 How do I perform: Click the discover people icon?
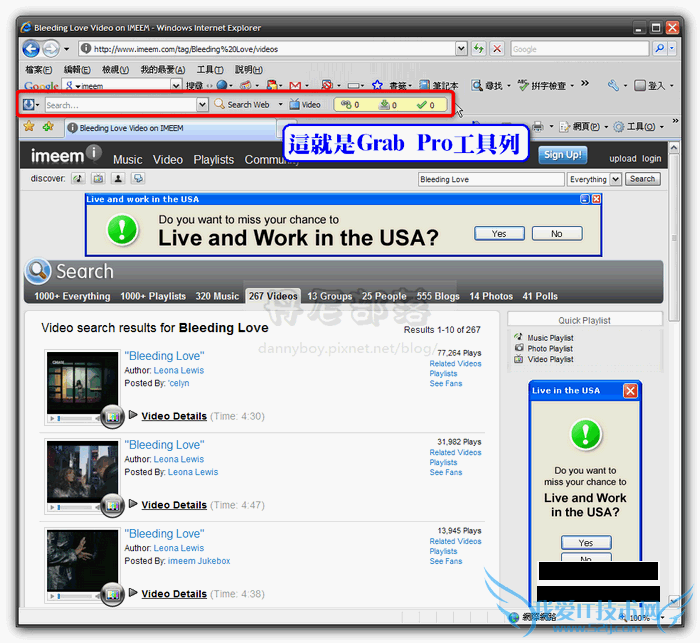118,179
